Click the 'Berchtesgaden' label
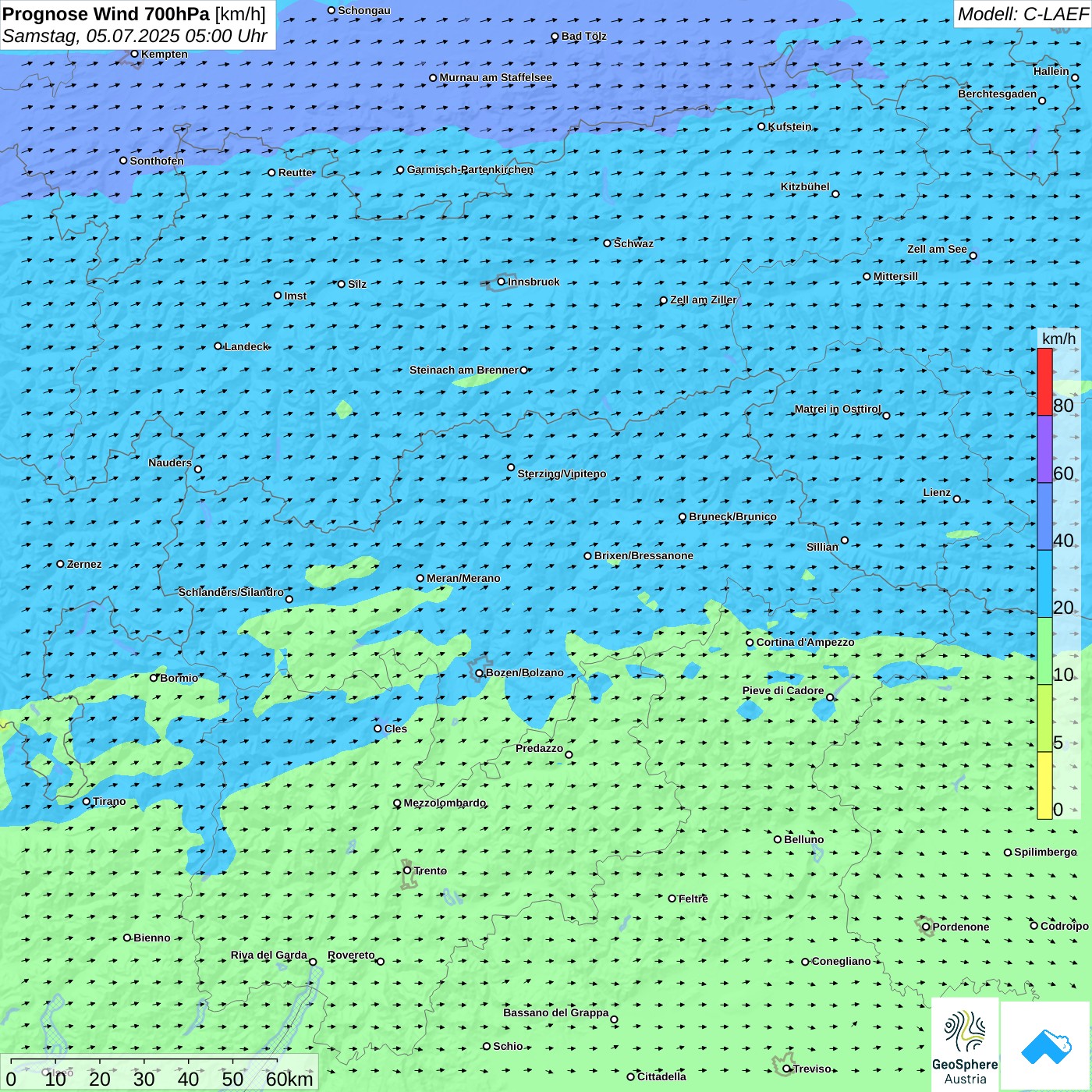1092x1092 pixels. pos(998,94)
